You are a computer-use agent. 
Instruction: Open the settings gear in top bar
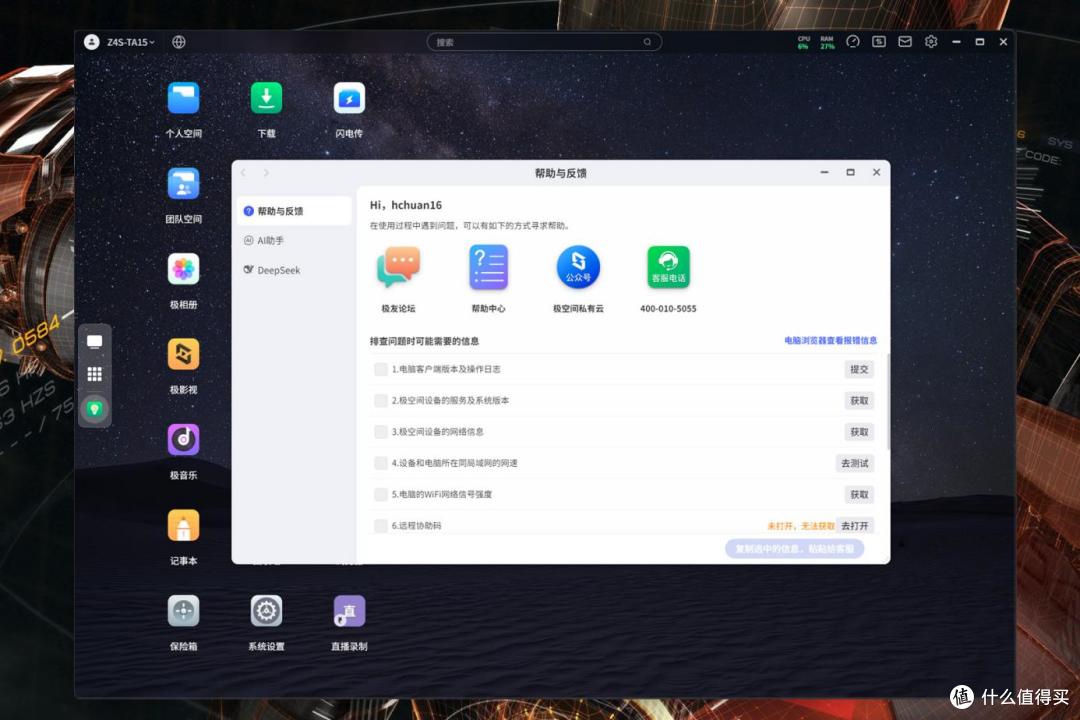(931, 42)
